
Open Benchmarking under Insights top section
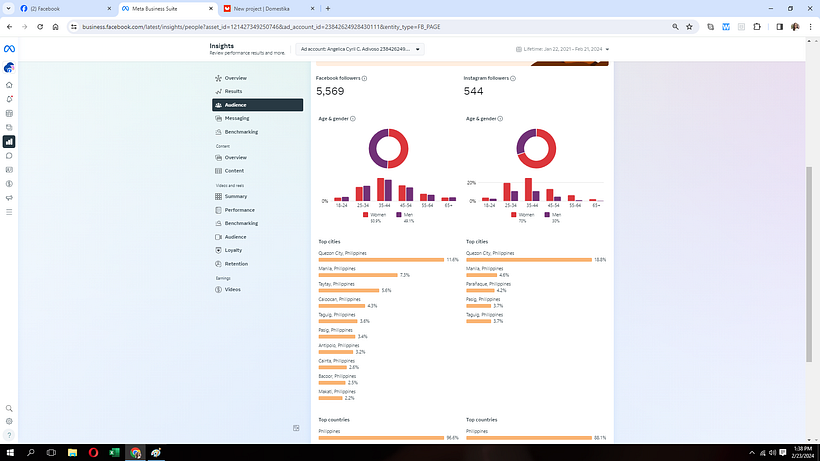(x=257, y=132)
